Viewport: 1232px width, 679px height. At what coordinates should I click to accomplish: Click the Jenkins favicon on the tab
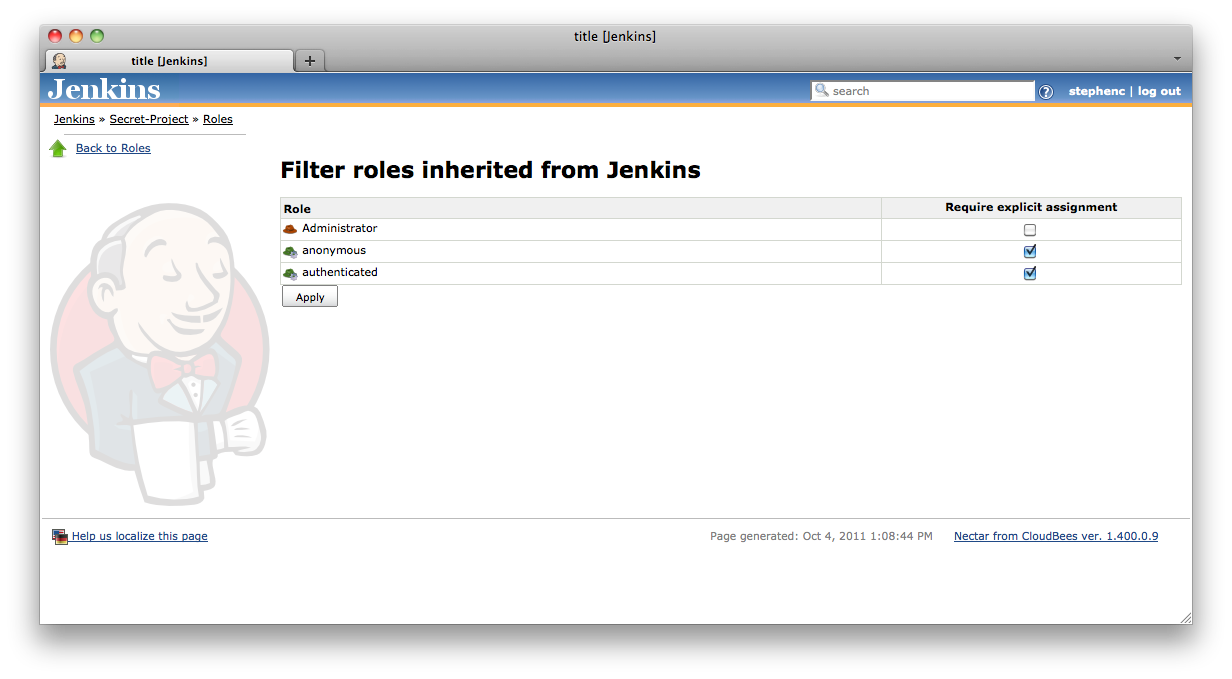click(x=60, y=61)
